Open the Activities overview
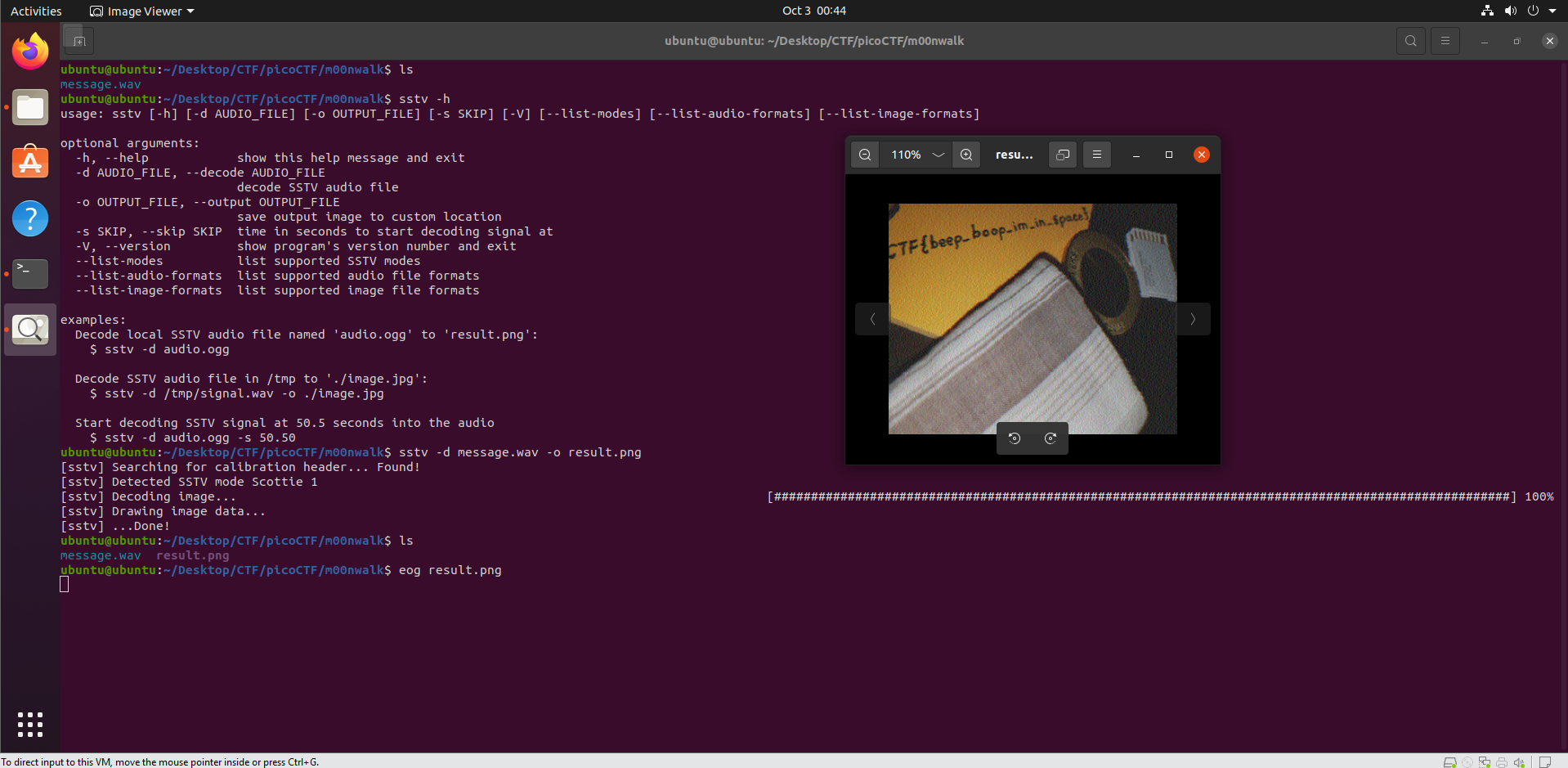The height and width of the screenshot is (768, 1568). pyautogui.click(x=36, y=11)
